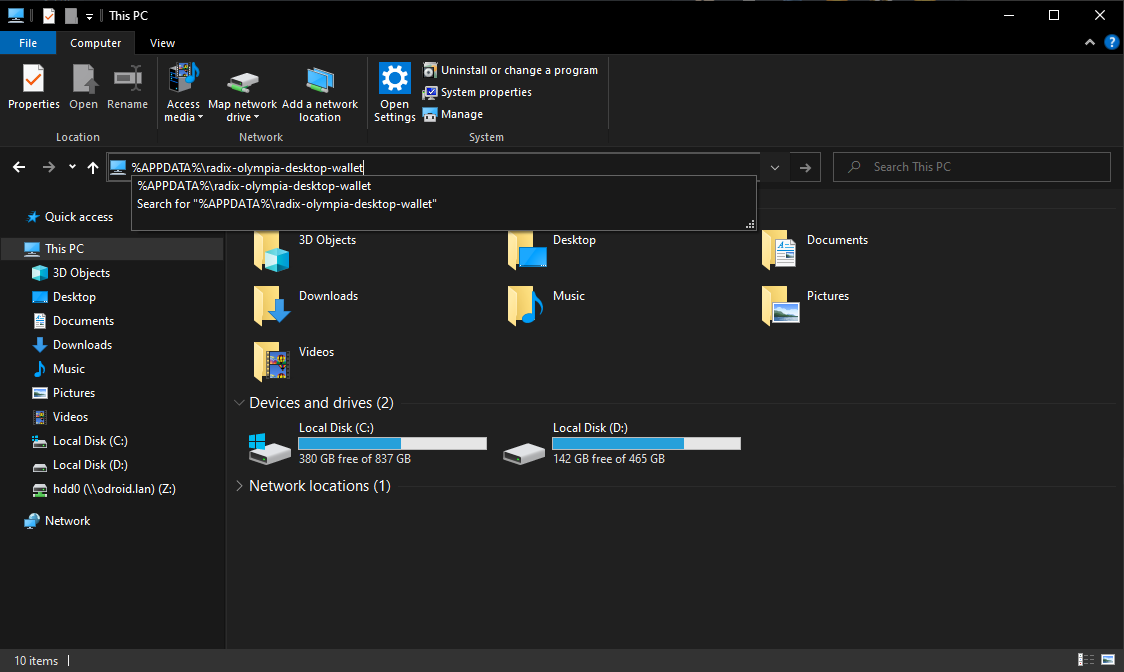Image resolution: width=1124 pixels, height=672 pixels.
Task: Select the Music folder icon in the main pane
Action: pyautogui.click(x=525, y=306)
